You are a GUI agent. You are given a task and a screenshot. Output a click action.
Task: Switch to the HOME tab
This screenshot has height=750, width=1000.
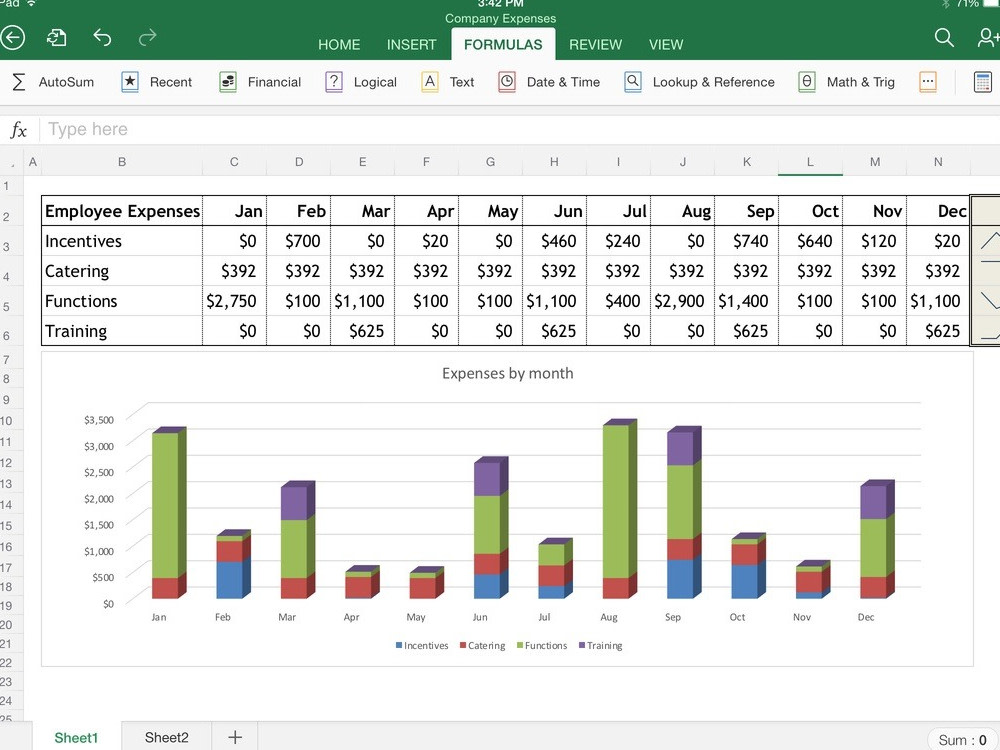tap(339, 45)
